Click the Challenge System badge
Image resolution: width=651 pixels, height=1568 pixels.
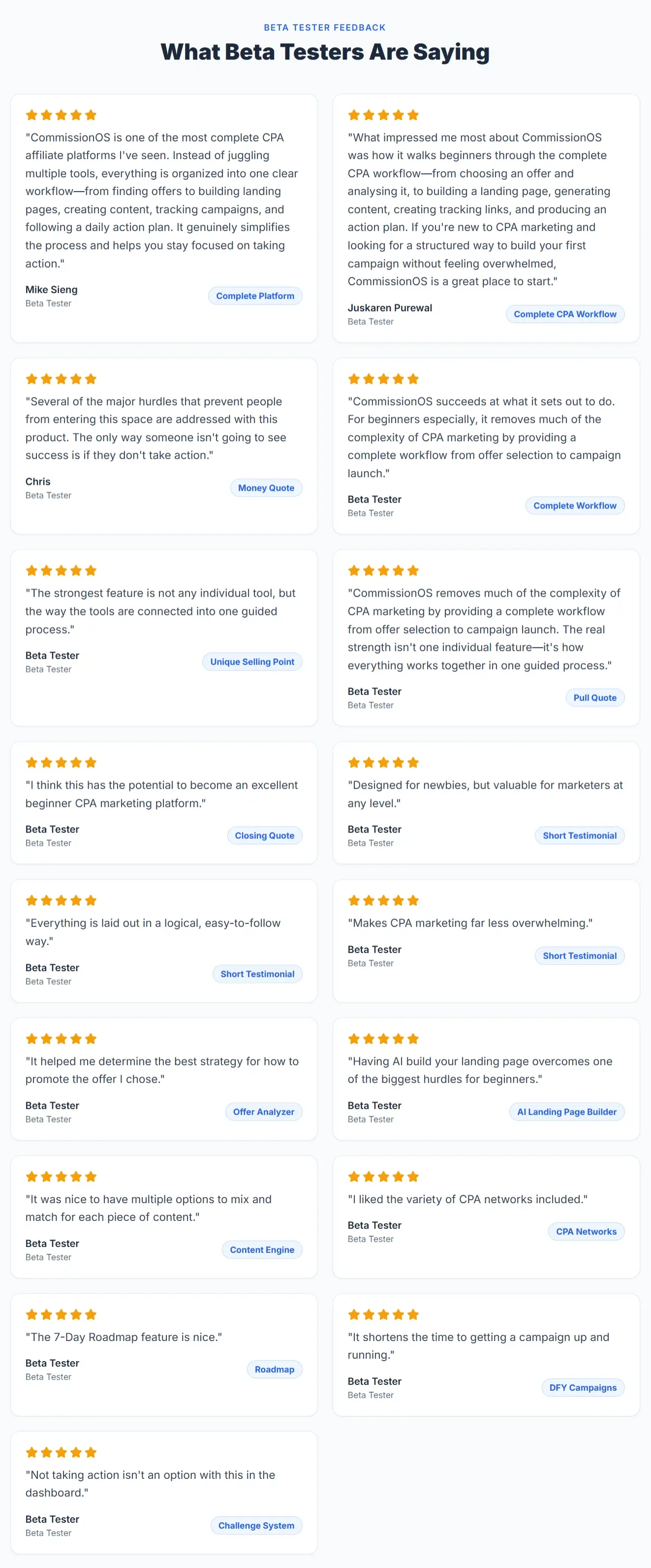point(255,1525)
